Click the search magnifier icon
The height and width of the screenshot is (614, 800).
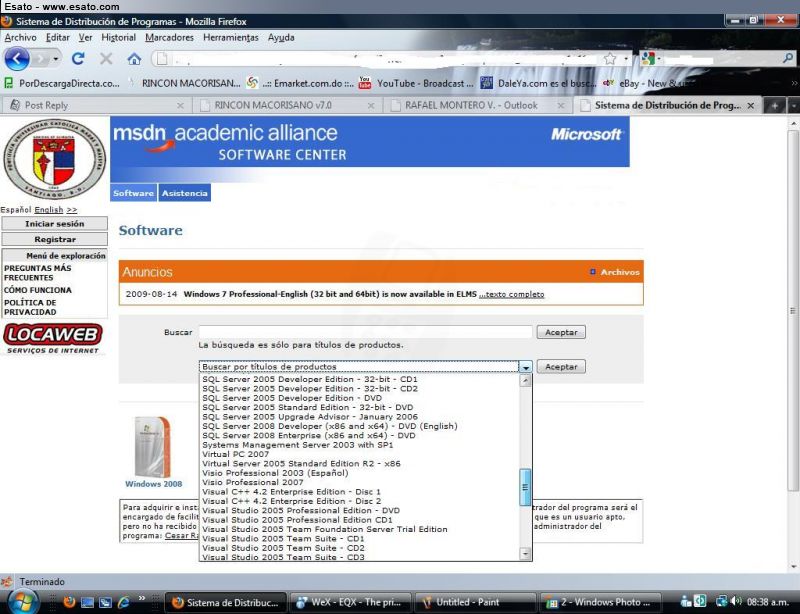click(788, 59)
